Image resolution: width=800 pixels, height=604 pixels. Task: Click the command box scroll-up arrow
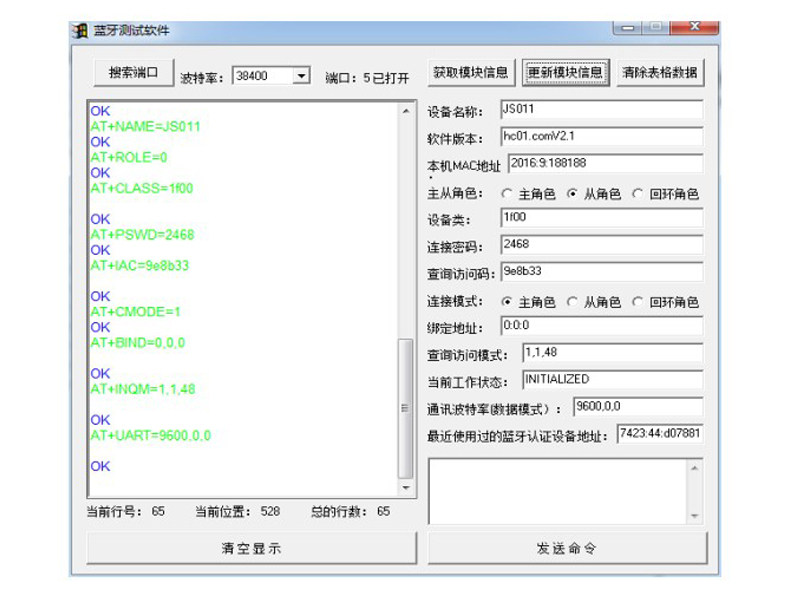tap(694, 467)
